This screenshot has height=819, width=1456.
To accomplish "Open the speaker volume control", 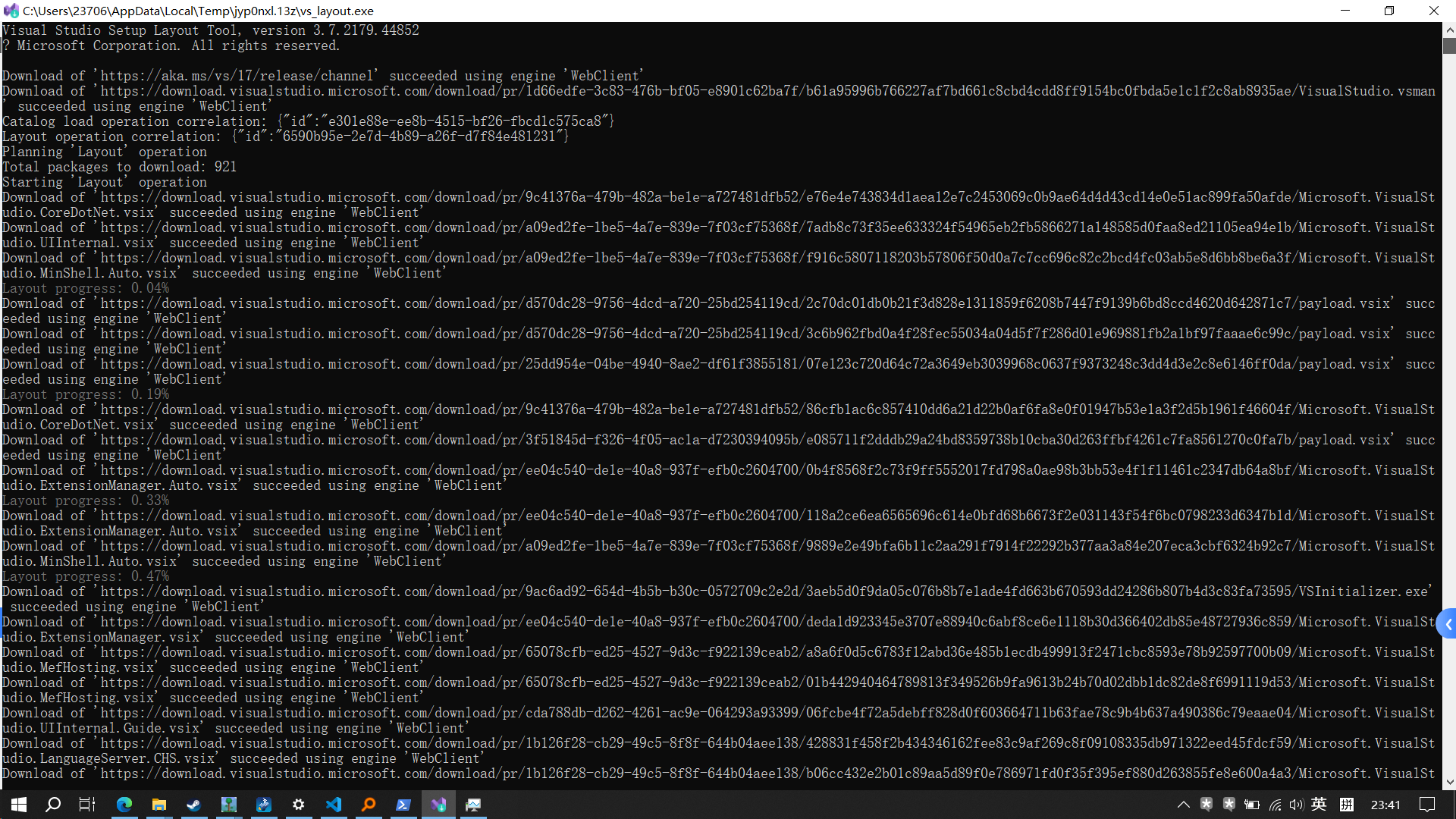I will click(x=1296, y=805).
